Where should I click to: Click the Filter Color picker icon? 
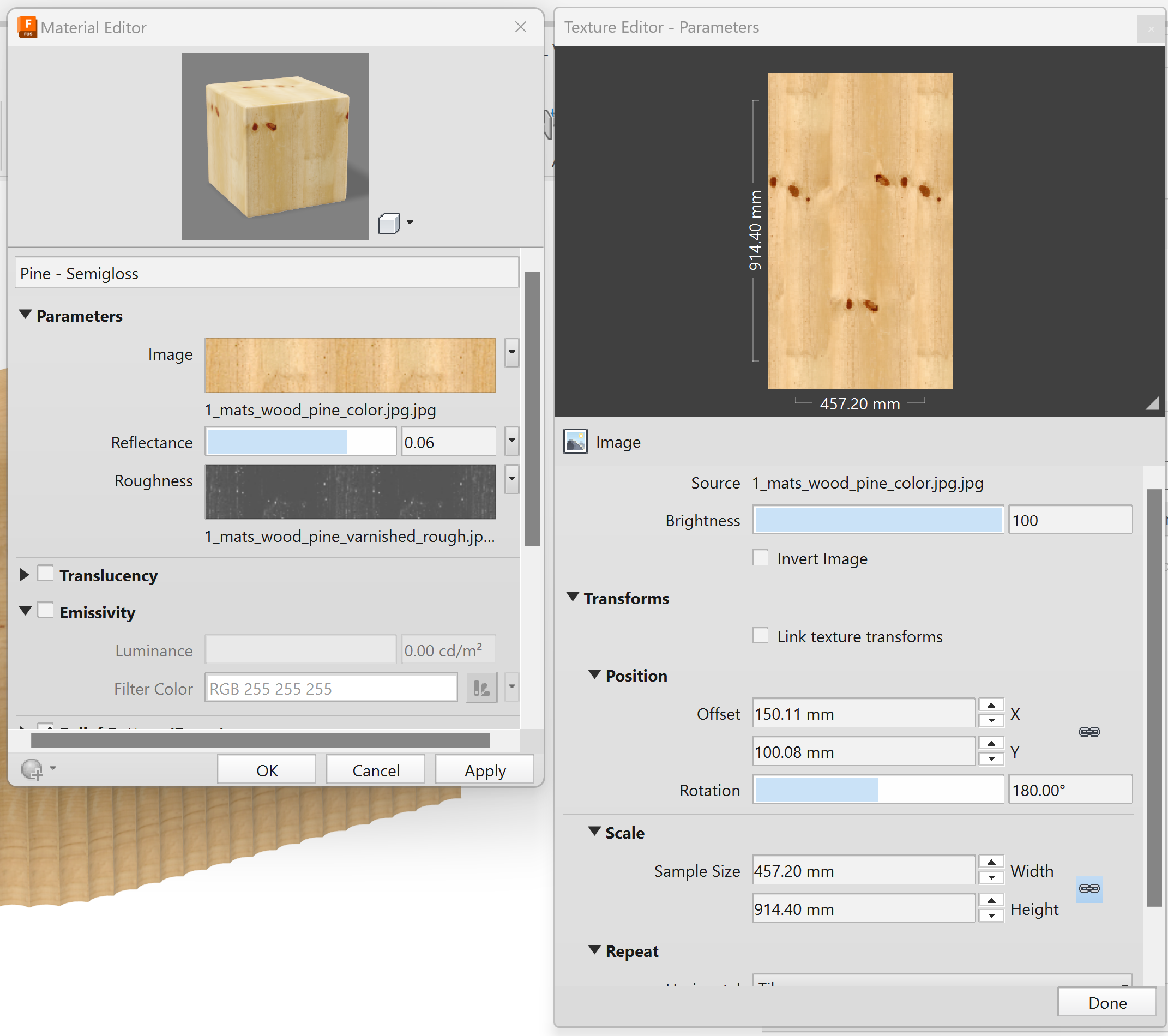coord(481,688)
